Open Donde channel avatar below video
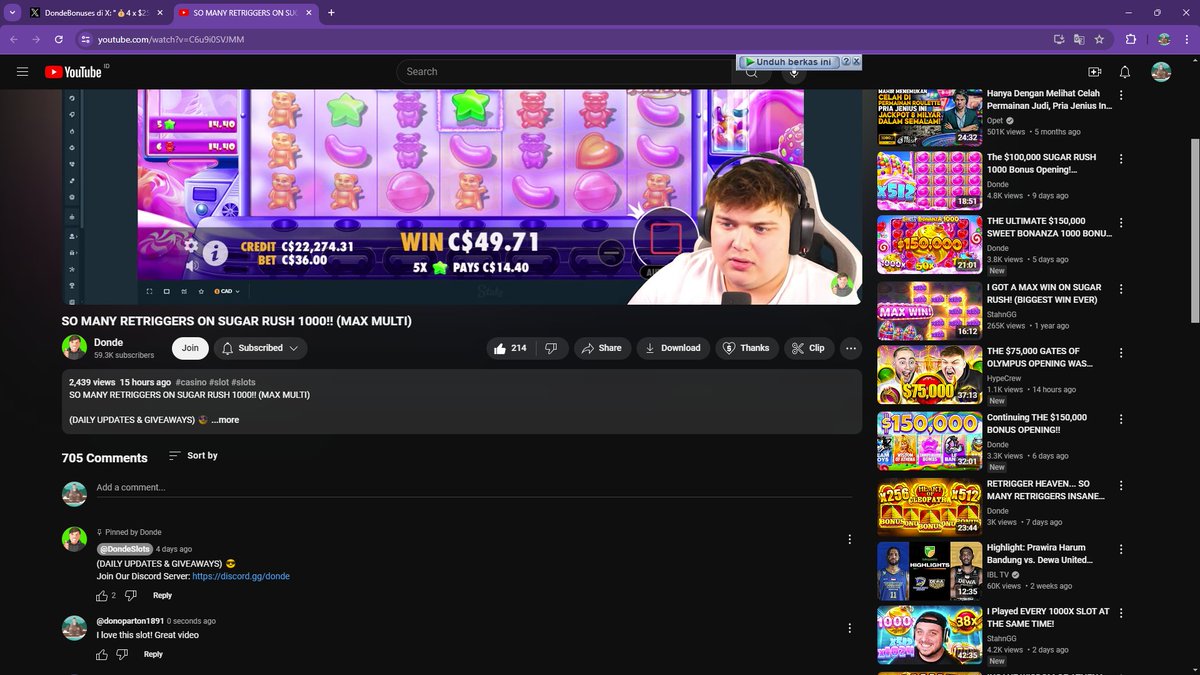 (74, 347)
